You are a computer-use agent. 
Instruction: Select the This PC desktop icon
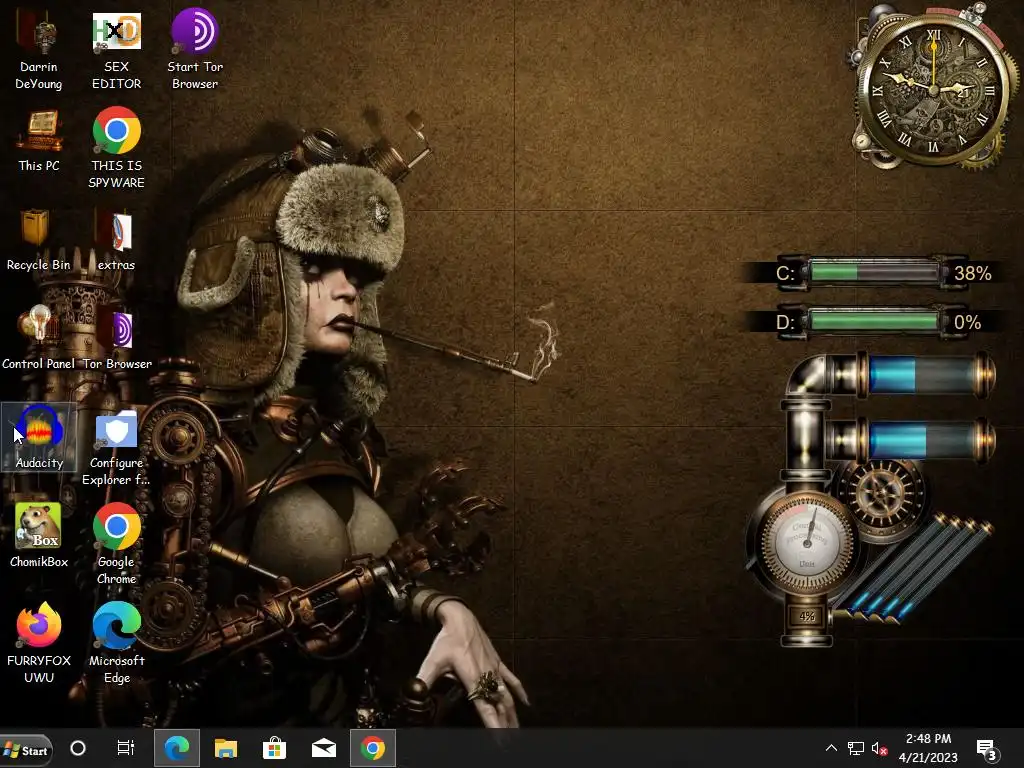39,141
